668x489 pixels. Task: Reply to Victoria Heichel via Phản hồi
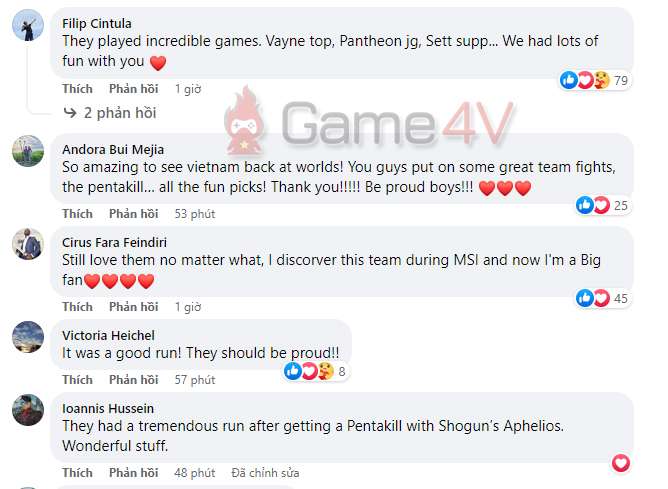(133, 380)
